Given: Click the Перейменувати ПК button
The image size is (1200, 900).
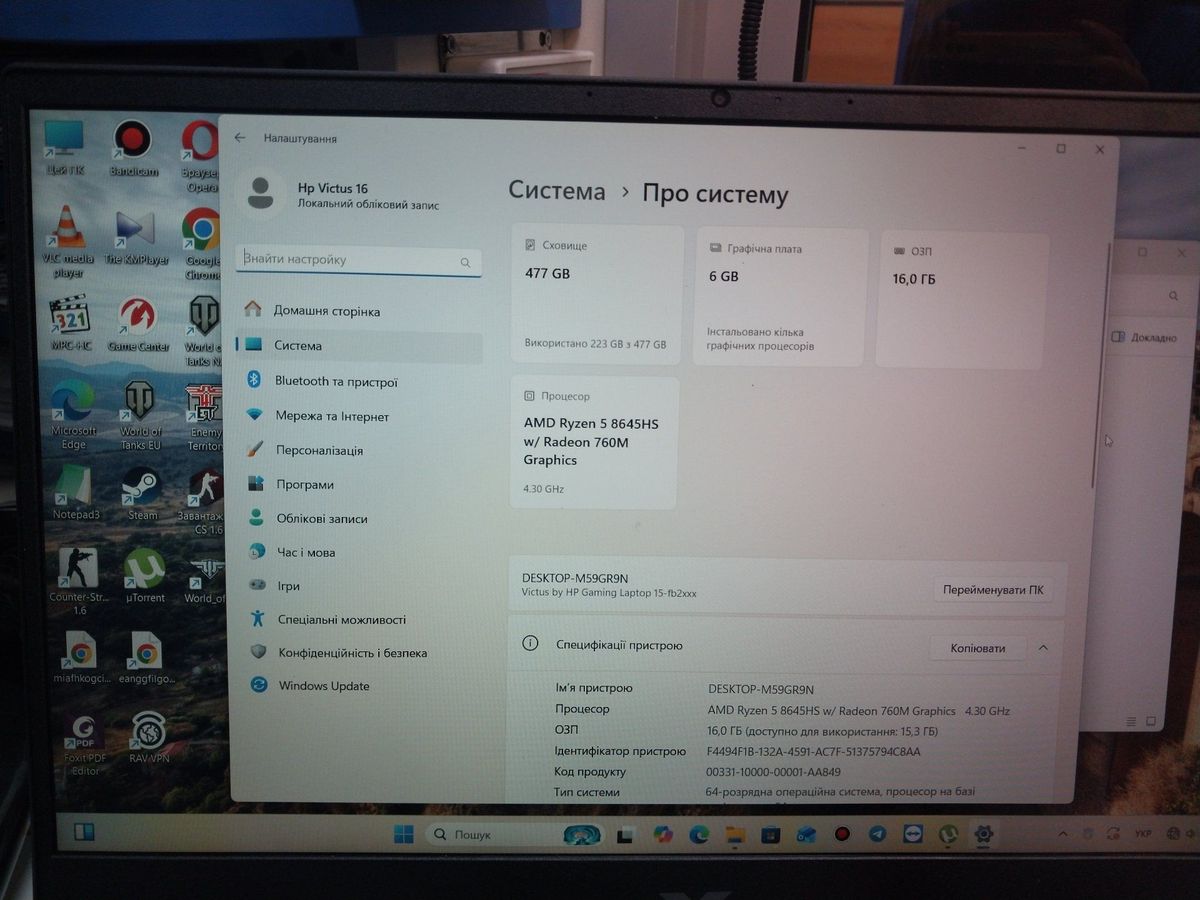Looking at the screenshot, I should tap(992, 590).
